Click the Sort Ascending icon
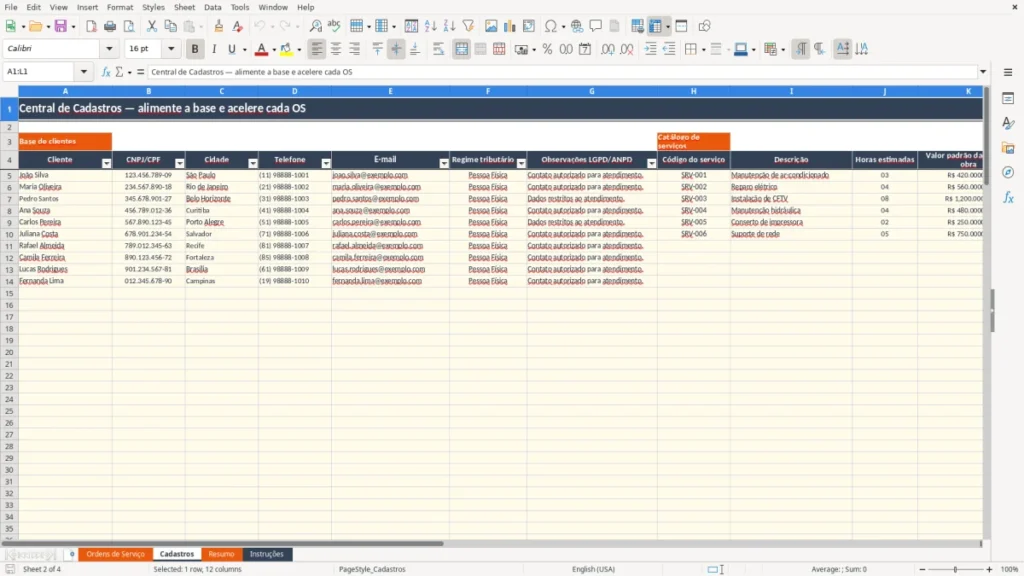1024x576 pixels. point(430,26)
